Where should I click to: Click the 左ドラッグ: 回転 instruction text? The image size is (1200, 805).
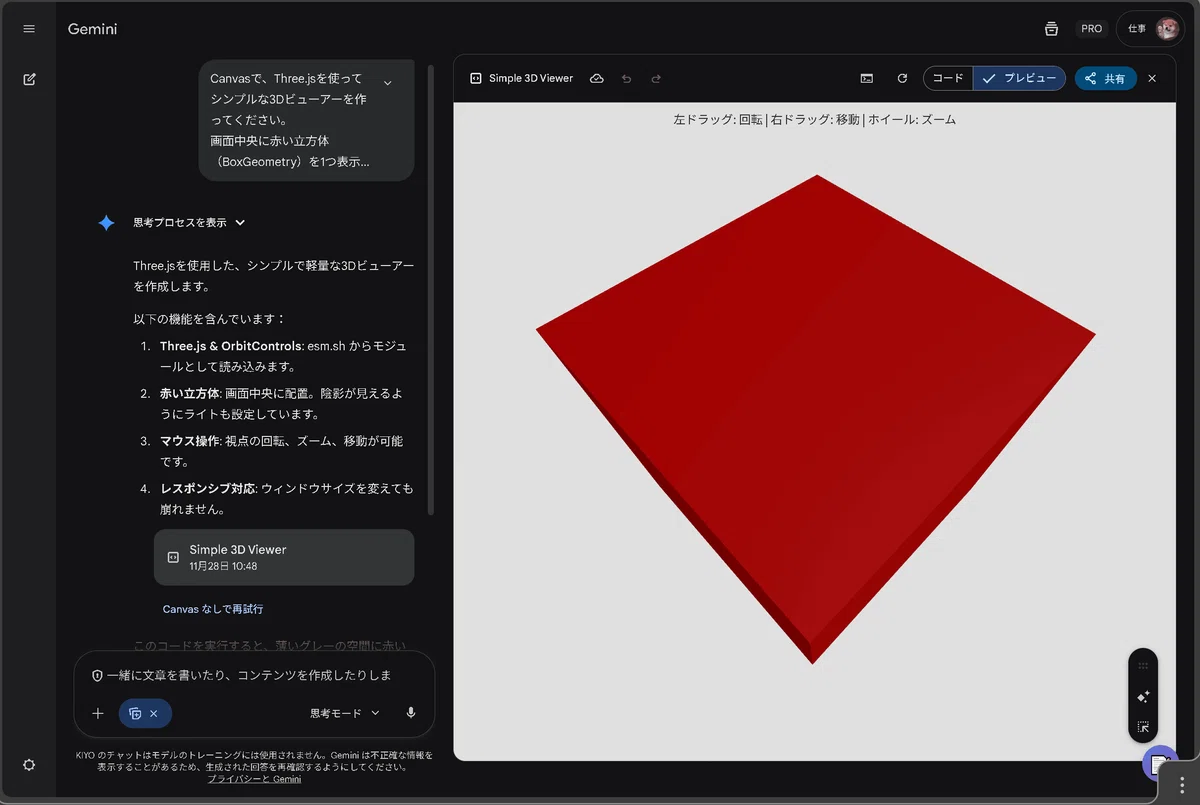[x=717, y=119]
